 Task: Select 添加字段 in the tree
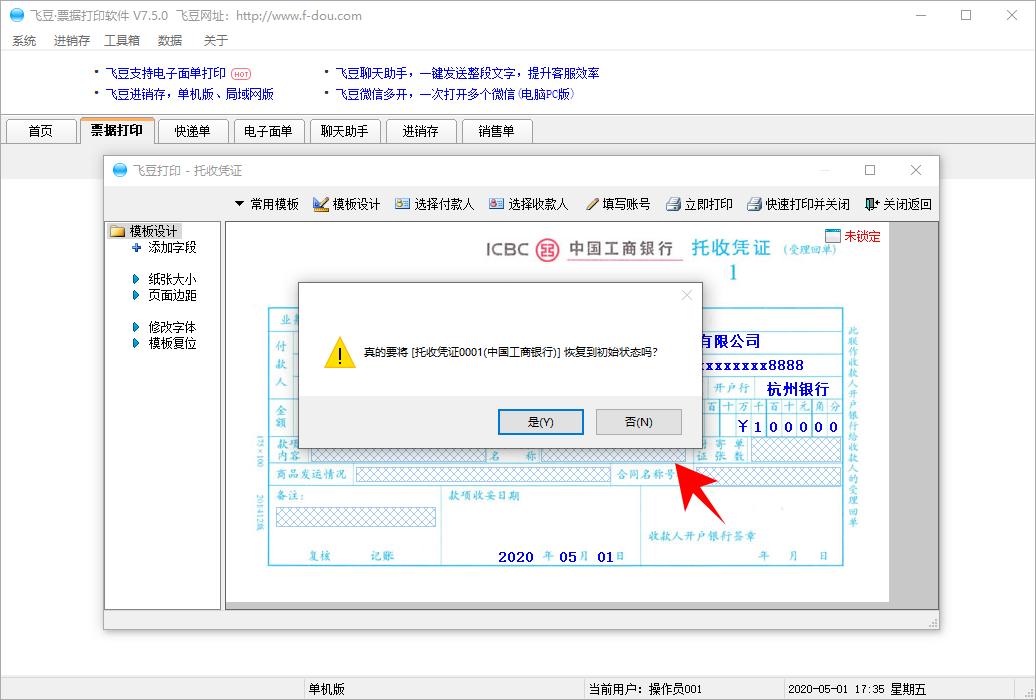tap(172, 247)
